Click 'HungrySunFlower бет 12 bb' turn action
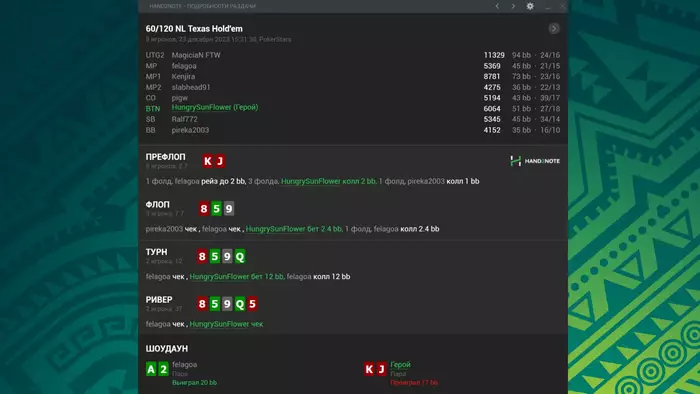The width and height of the screenshot is (700, 394). pyautogui.click(x=237, y=277)
